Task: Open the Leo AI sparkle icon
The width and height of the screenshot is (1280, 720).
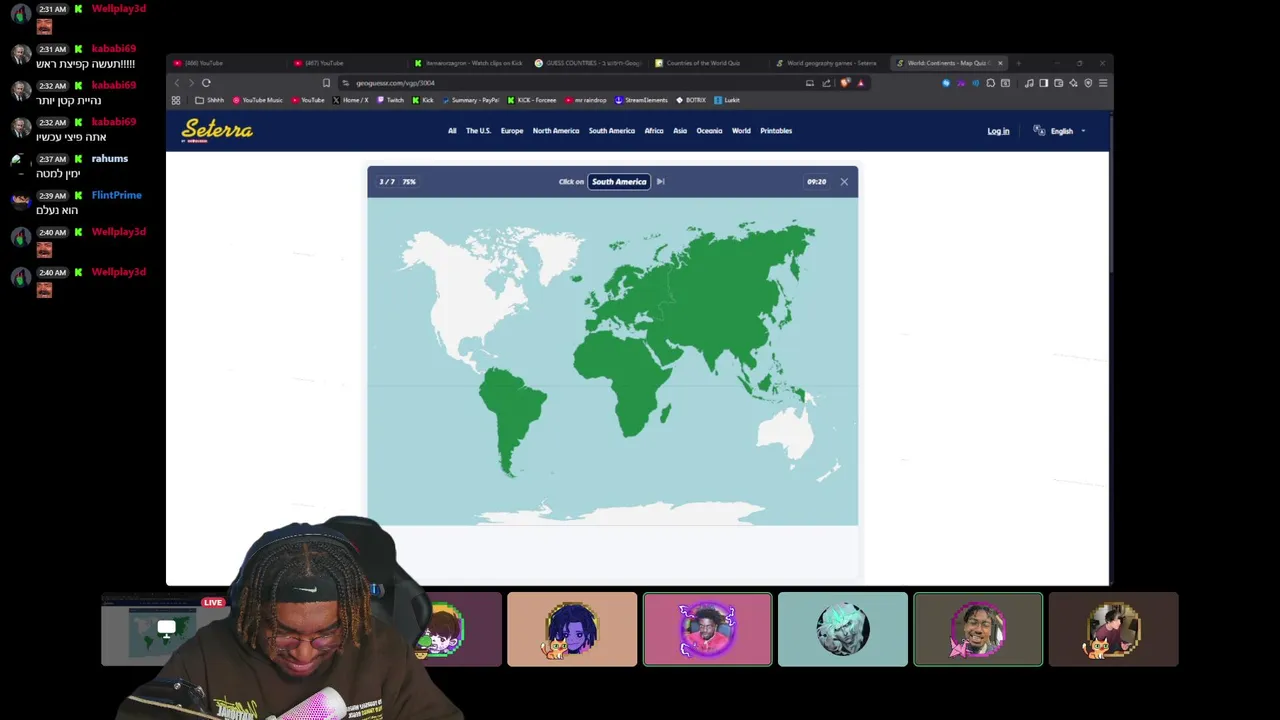Action: [1073, 83]
